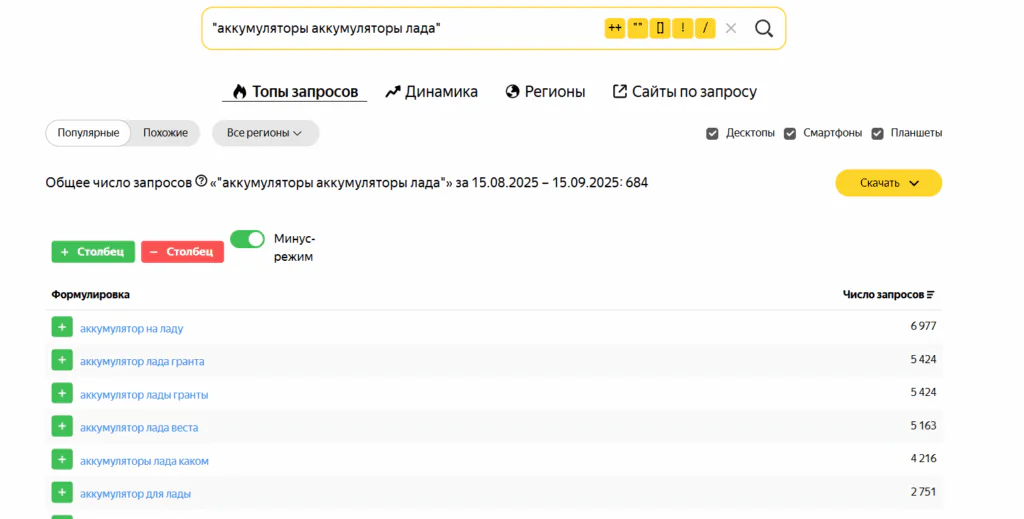Open the Все регионы dropdown

[x=265, y=133]
